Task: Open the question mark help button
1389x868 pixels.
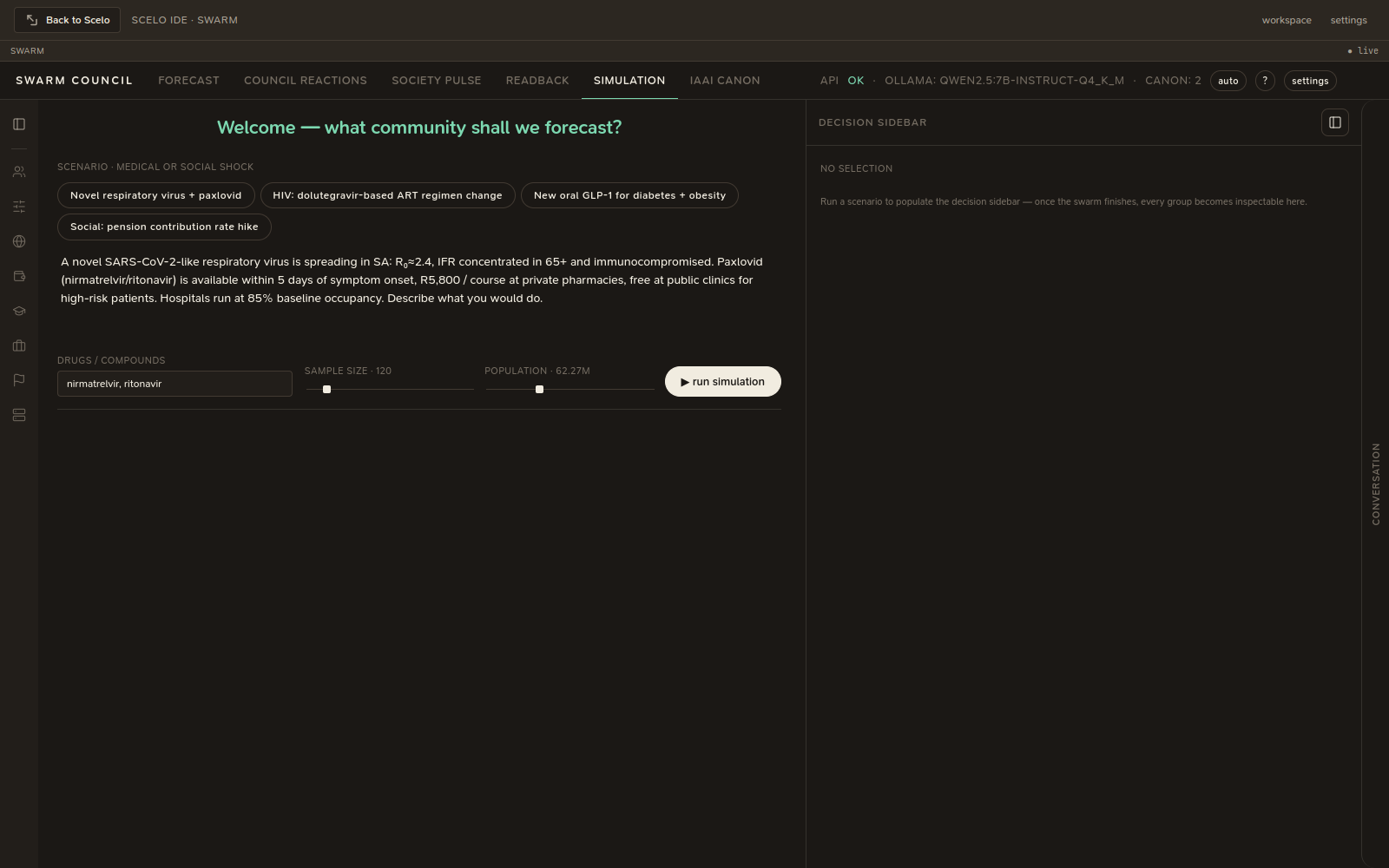Action: (1265, 81)
